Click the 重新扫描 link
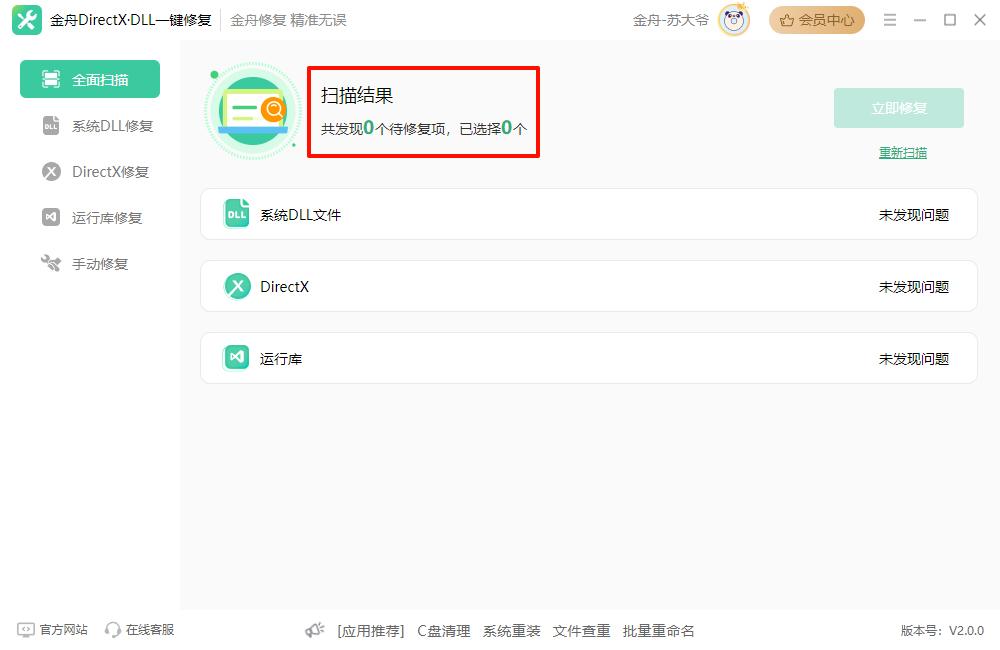This screenshot has width=1000, height=650. pyautogui.click(x=902, y=153)
